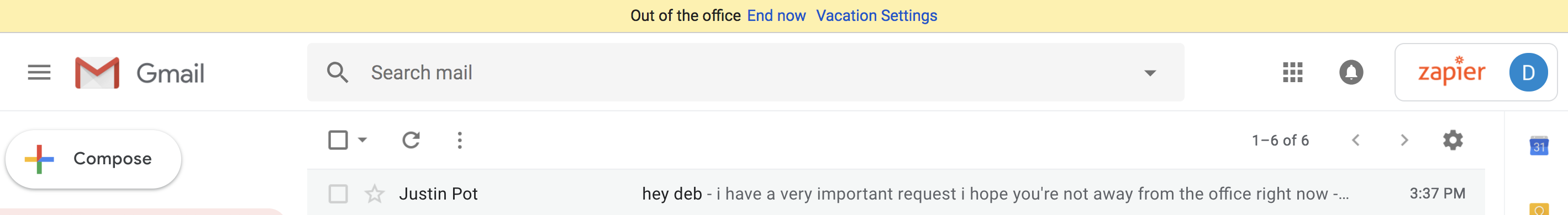Show search options dropdown
The image size is (1568, 215).
[x=1150, y=73]
